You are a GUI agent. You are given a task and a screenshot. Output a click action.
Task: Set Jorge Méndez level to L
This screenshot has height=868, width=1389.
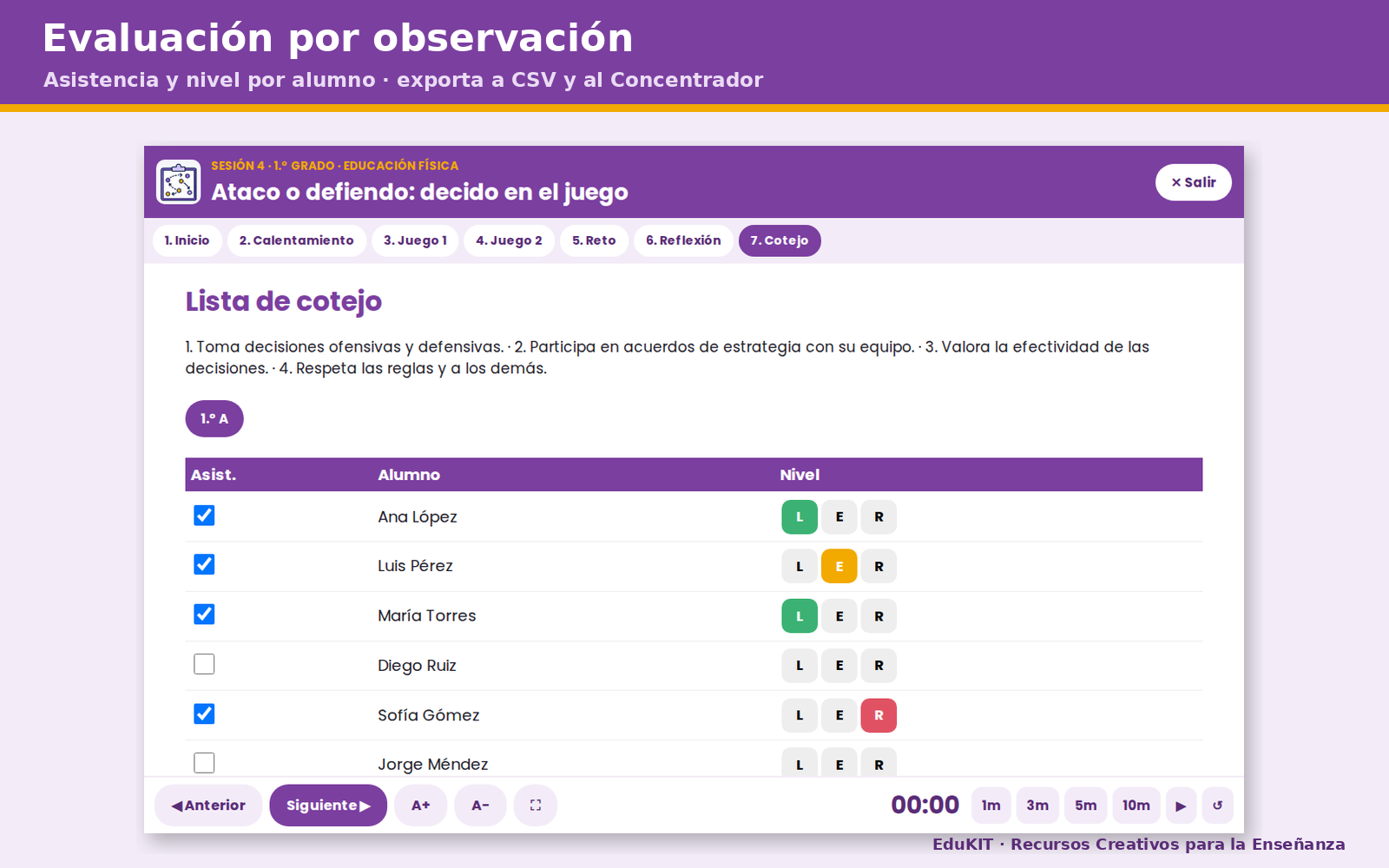point(800,763)
